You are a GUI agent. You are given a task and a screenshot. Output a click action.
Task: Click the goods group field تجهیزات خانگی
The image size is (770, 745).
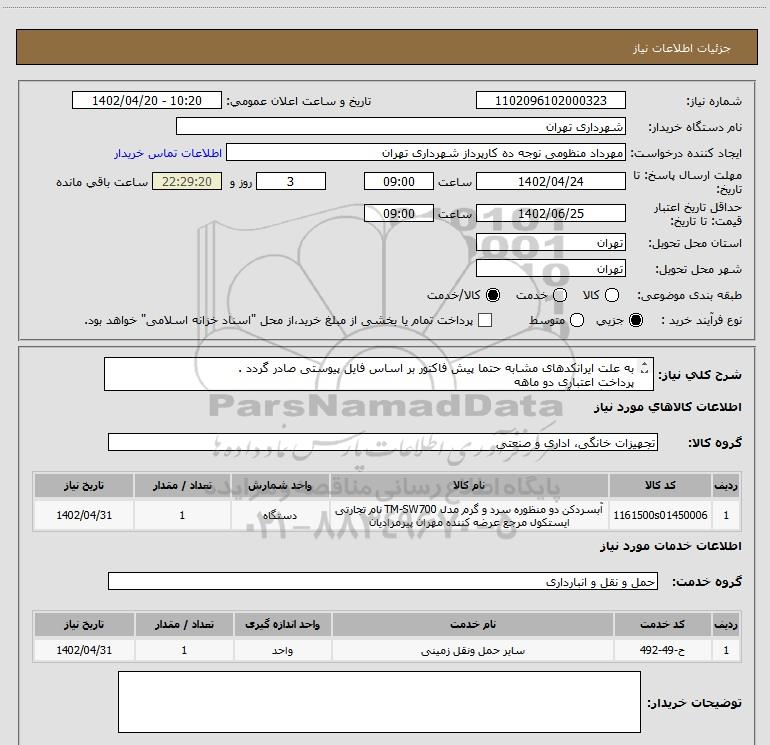383,442
